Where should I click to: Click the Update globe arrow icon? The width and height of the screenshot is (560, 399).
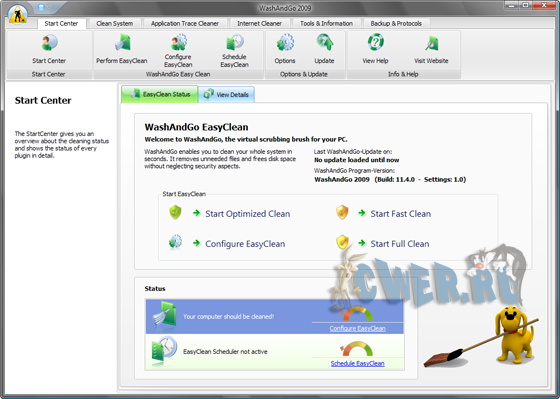325,42
